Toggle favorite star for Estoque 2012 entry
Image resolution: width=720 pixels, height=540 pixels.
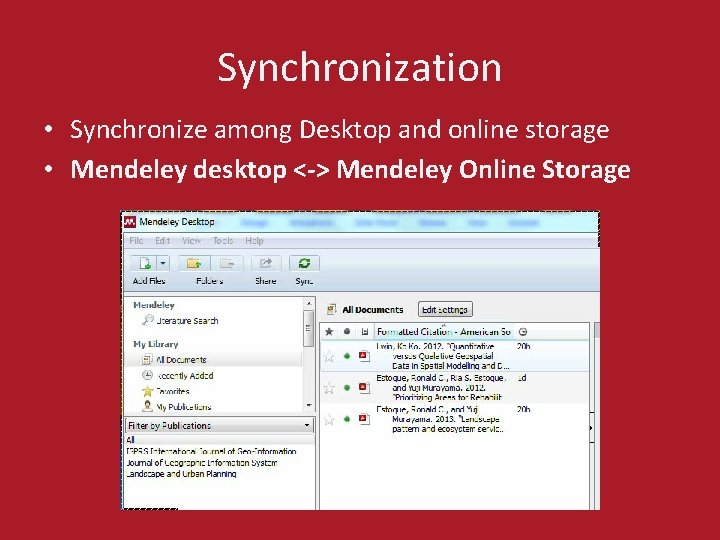click(329, 388)
